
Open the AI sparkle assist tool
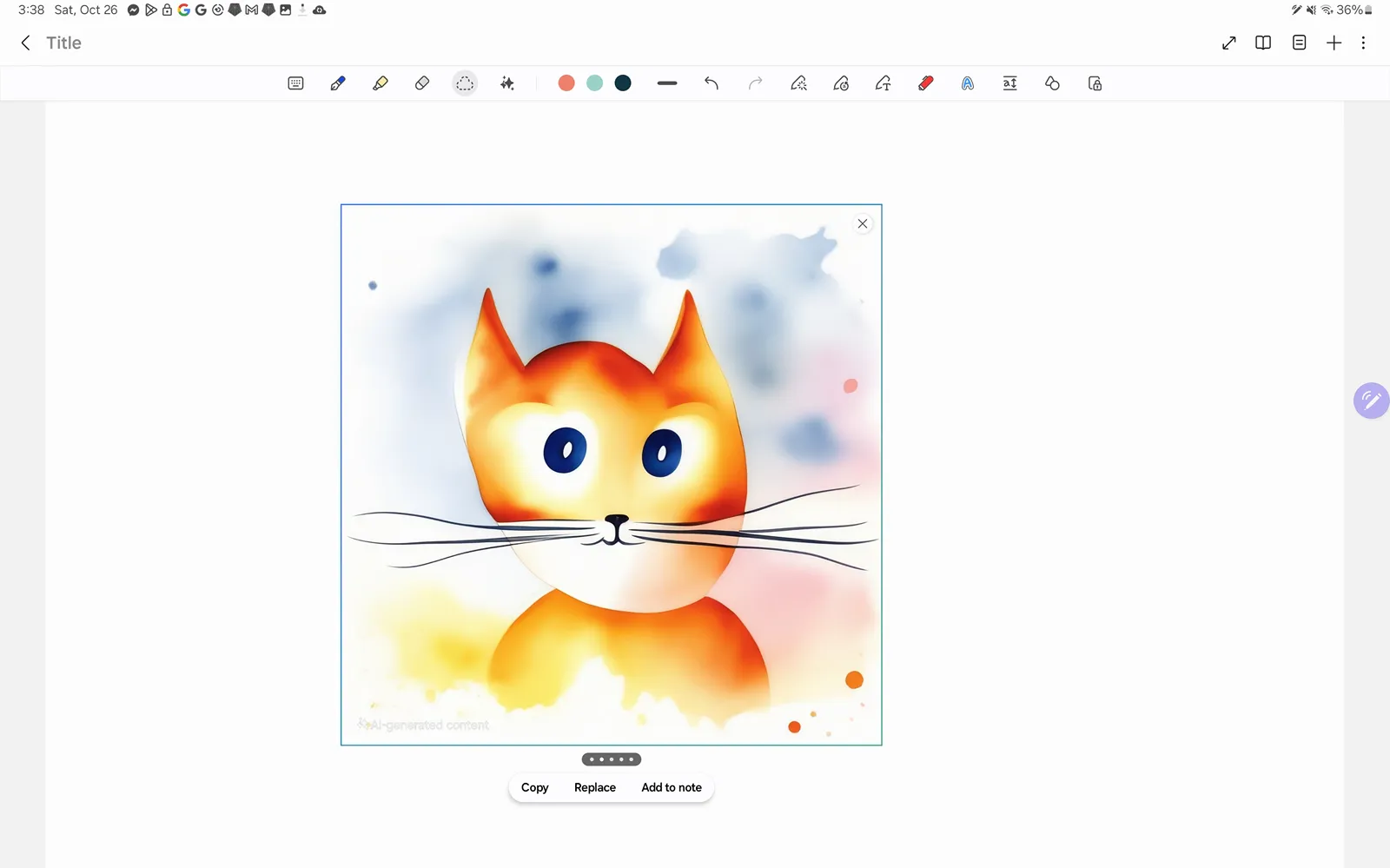coord(507,83)
